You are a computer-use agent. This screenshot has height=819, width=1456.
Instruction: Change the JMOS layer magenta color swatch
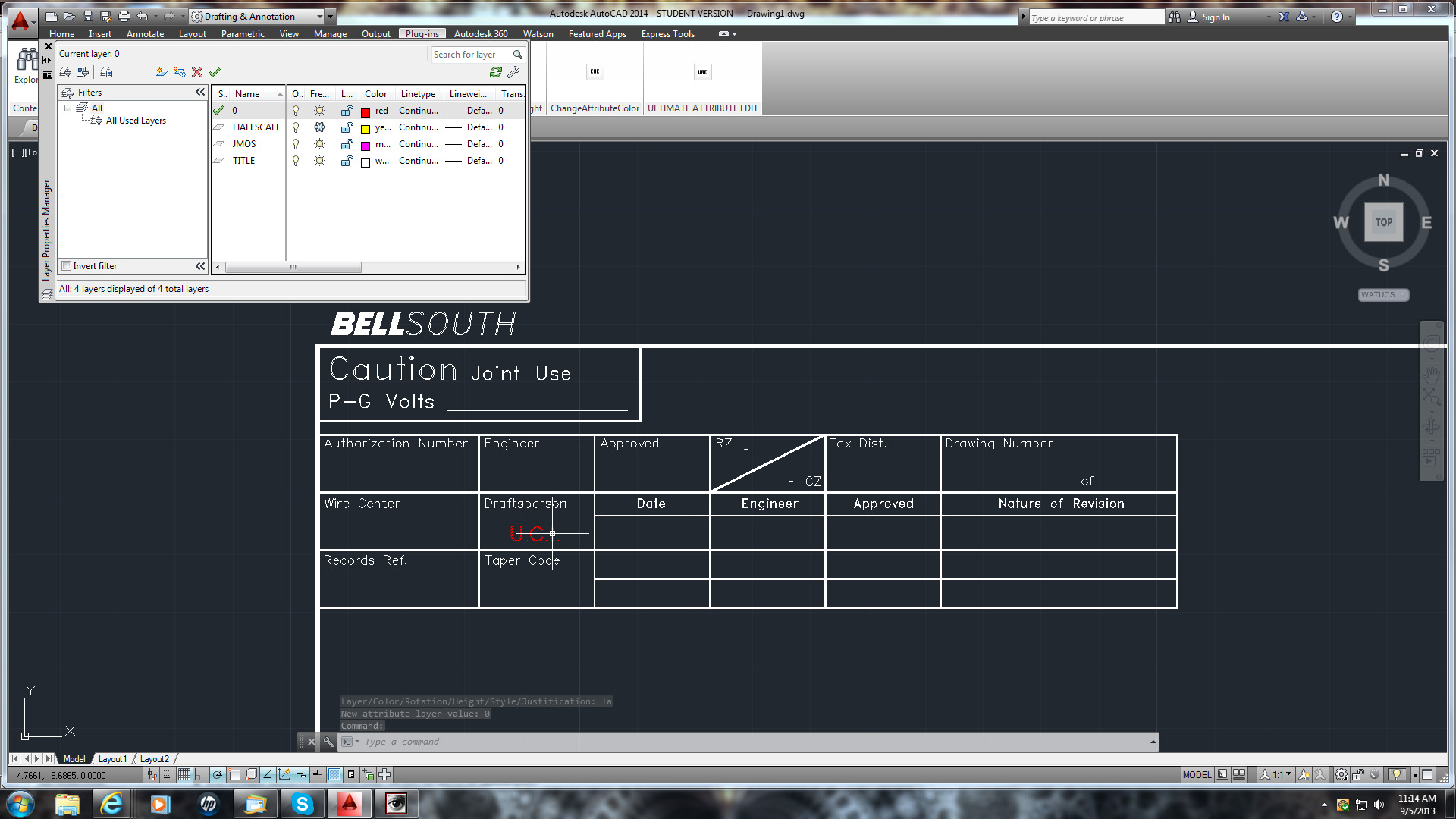(366, 145)
